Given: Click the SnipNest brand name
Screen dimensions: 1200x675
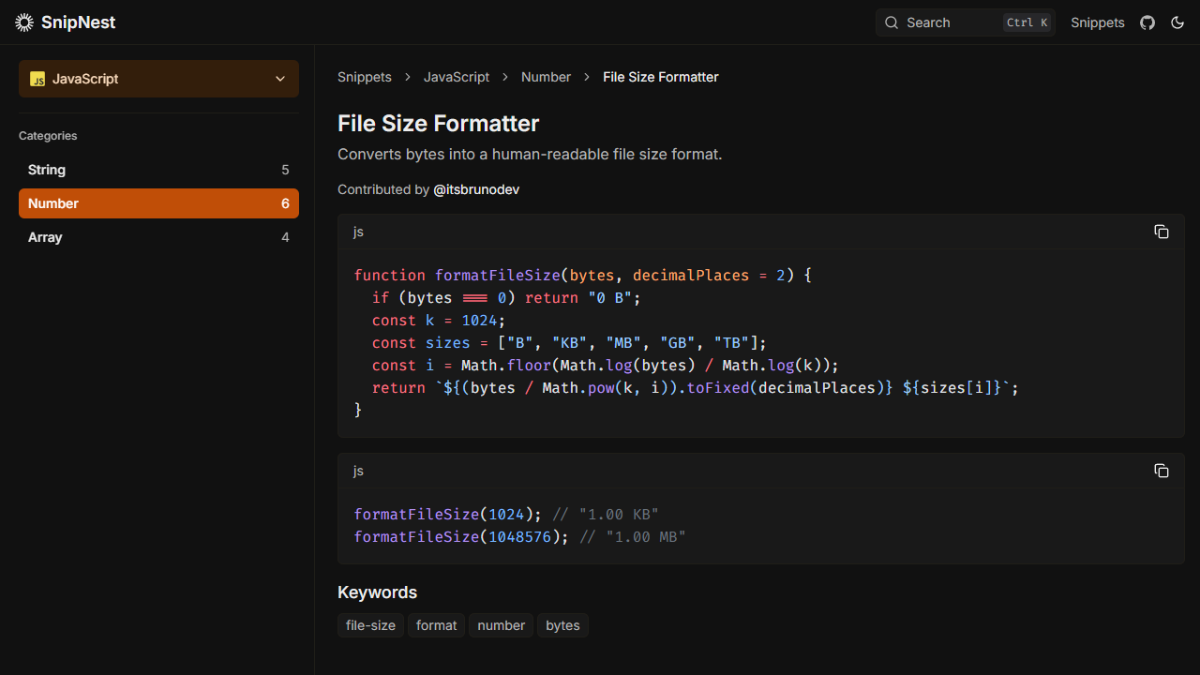Looking at the screenshot, I should pyautogui.click(x=78, y=22).
